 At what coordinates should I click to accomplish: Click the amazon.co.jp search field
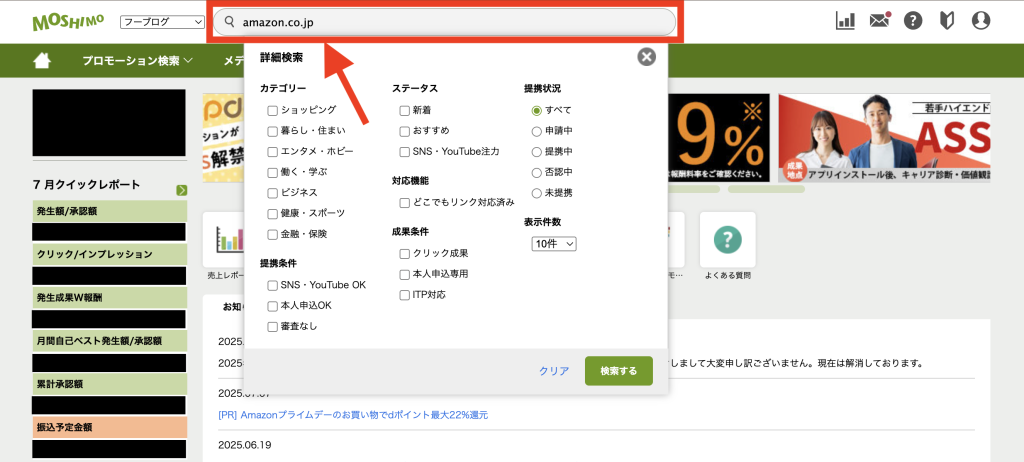click(x=445, y=22)
